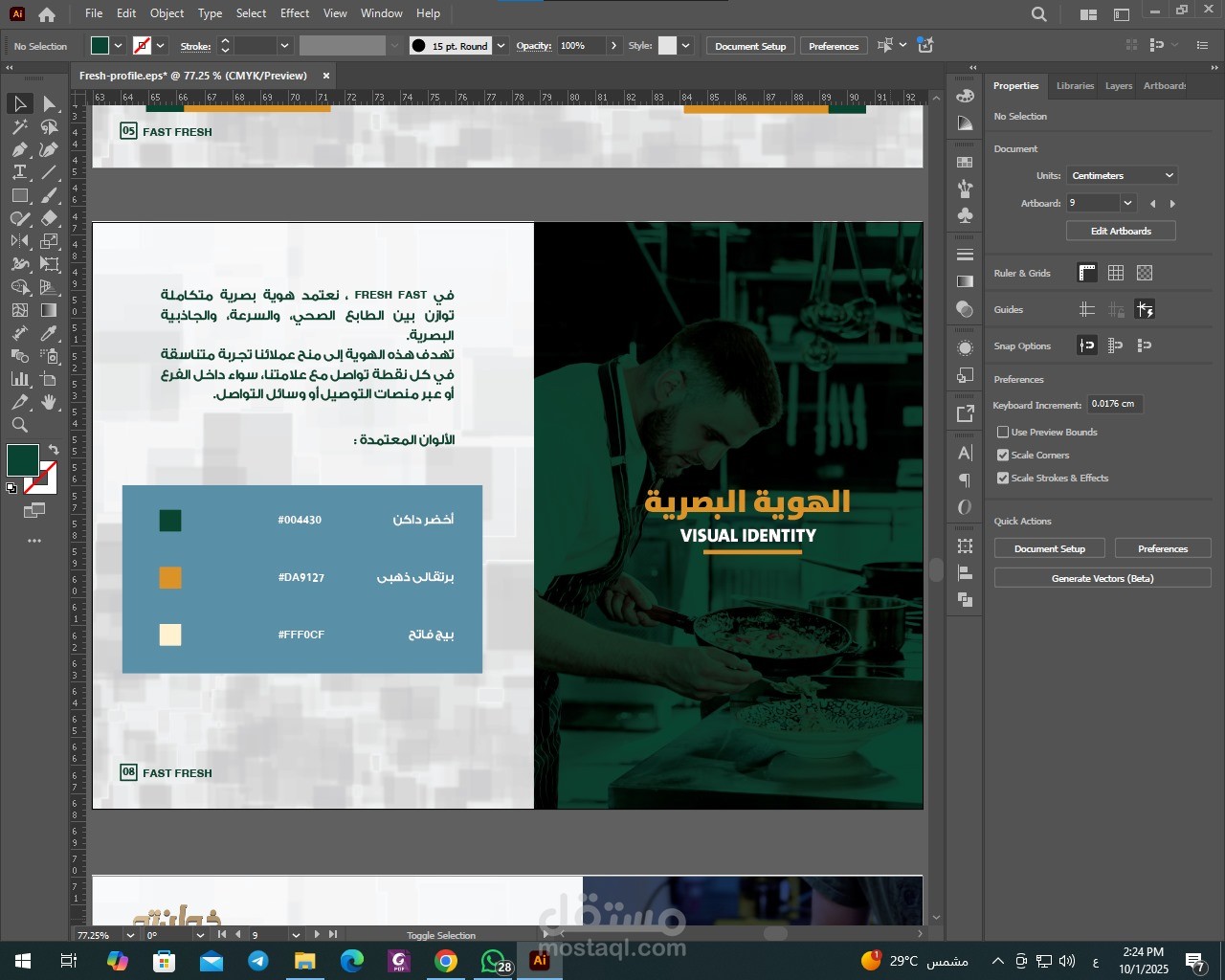Viewport: 1225px width, 980px height.
Task: Select the Magic Wand tool
Action: (x=19, y=126)
